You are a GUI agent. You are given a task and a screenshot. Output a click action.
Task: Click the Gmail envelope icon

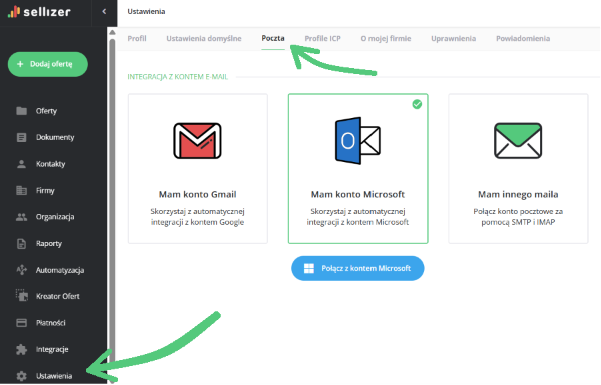click(197, 141)
